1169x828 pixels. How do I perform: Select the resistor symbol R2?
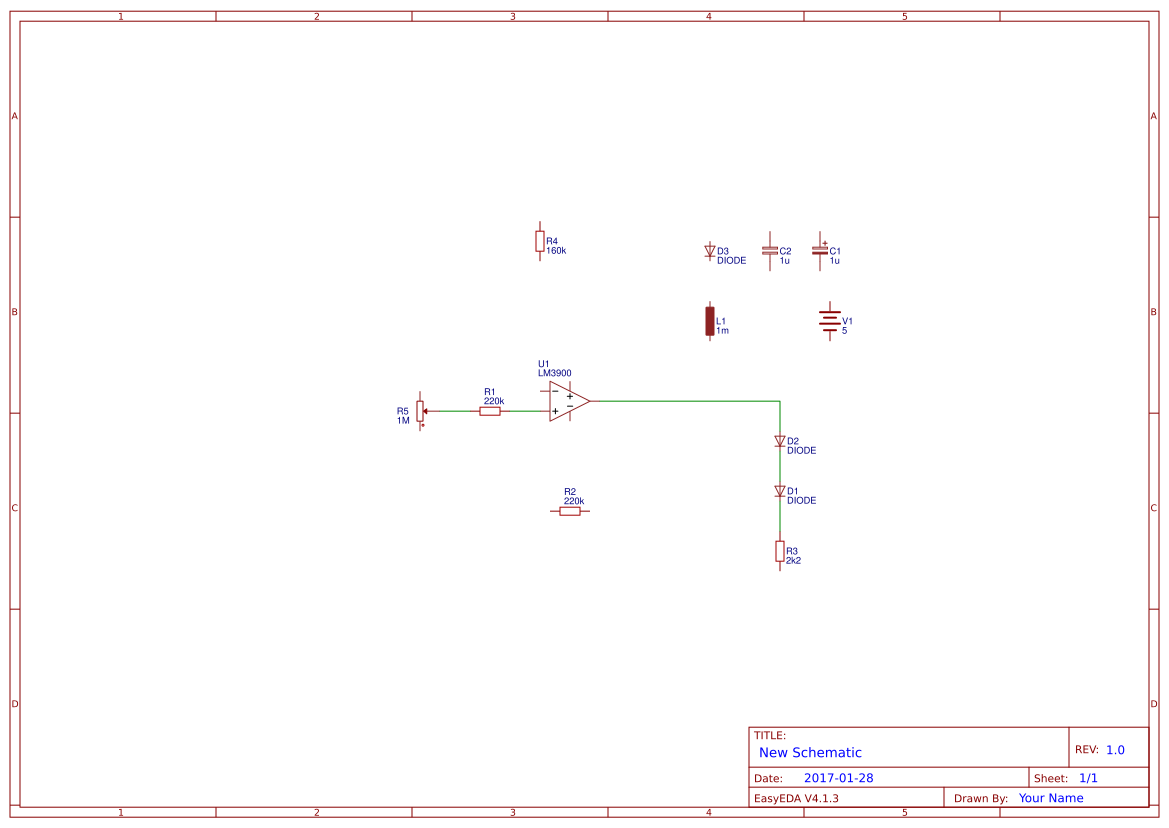570,509
